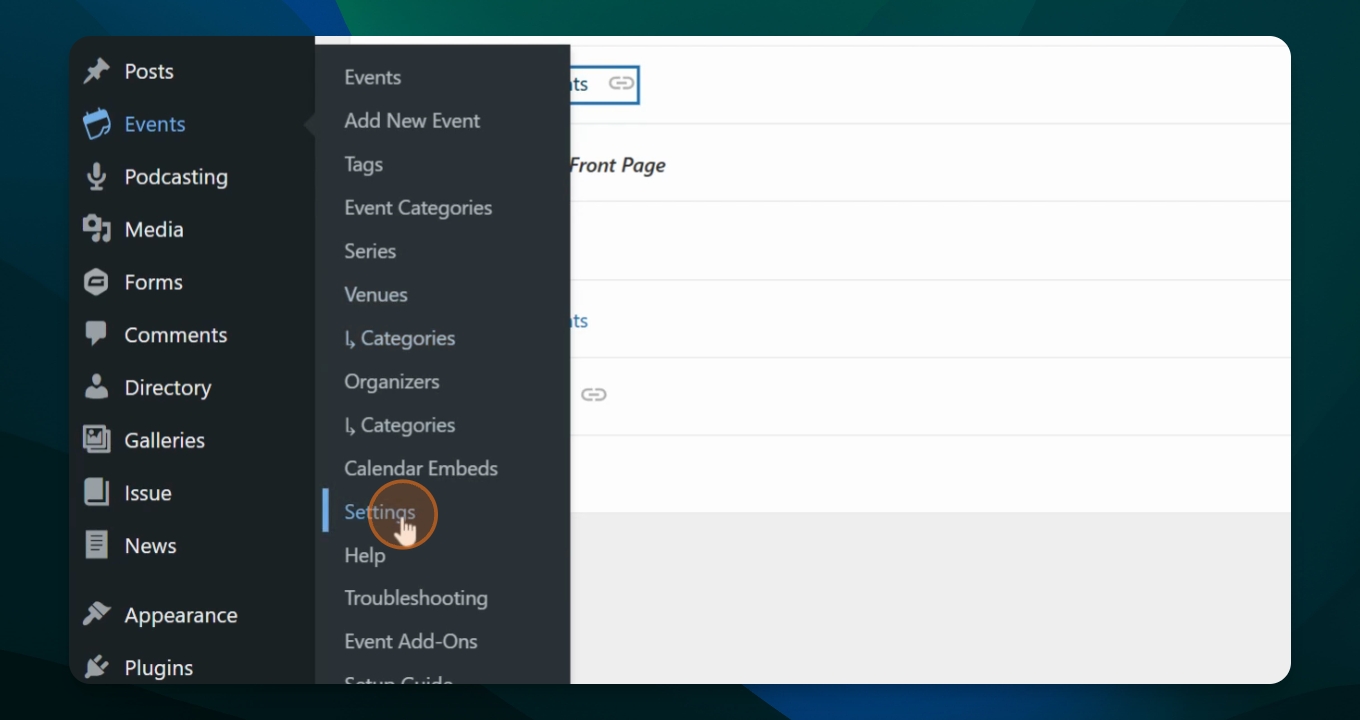Open the Categories entry just below Organizers
This screenshot has width=1360, height=720.
click(x=400, y=425)
